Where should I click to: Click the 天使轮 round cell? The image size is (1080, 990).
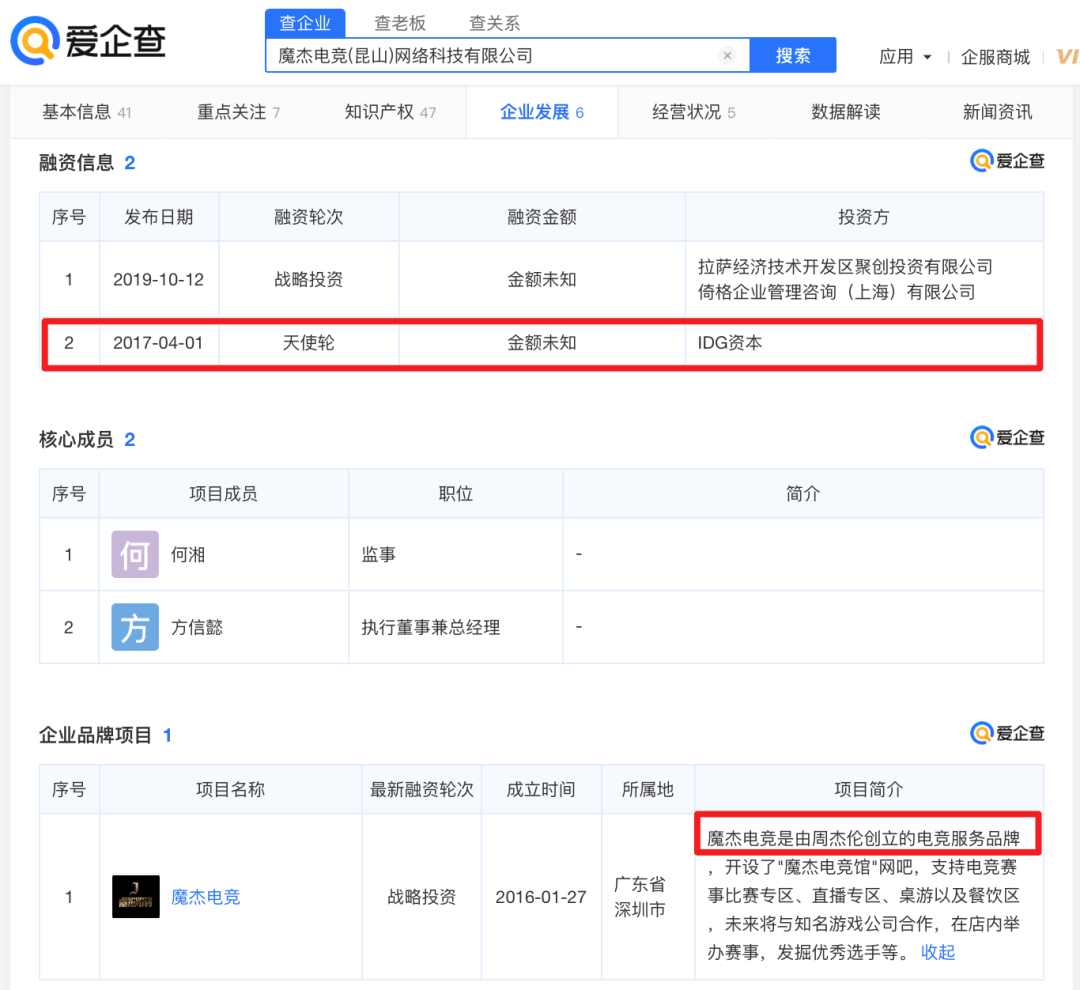click(309, 342)
